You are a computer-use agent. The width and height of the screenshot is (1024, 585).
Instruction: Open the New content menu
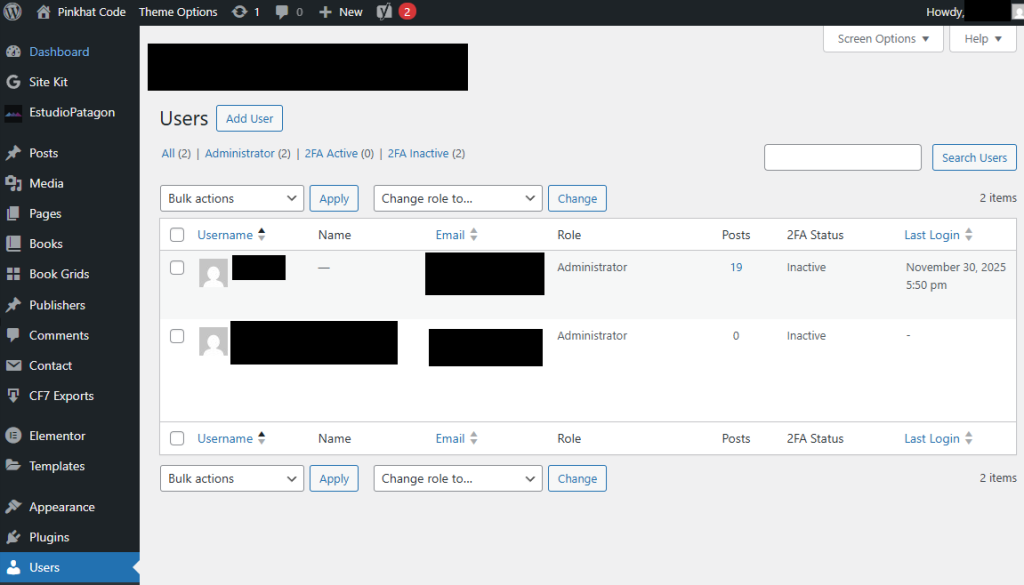pos(340,11)
